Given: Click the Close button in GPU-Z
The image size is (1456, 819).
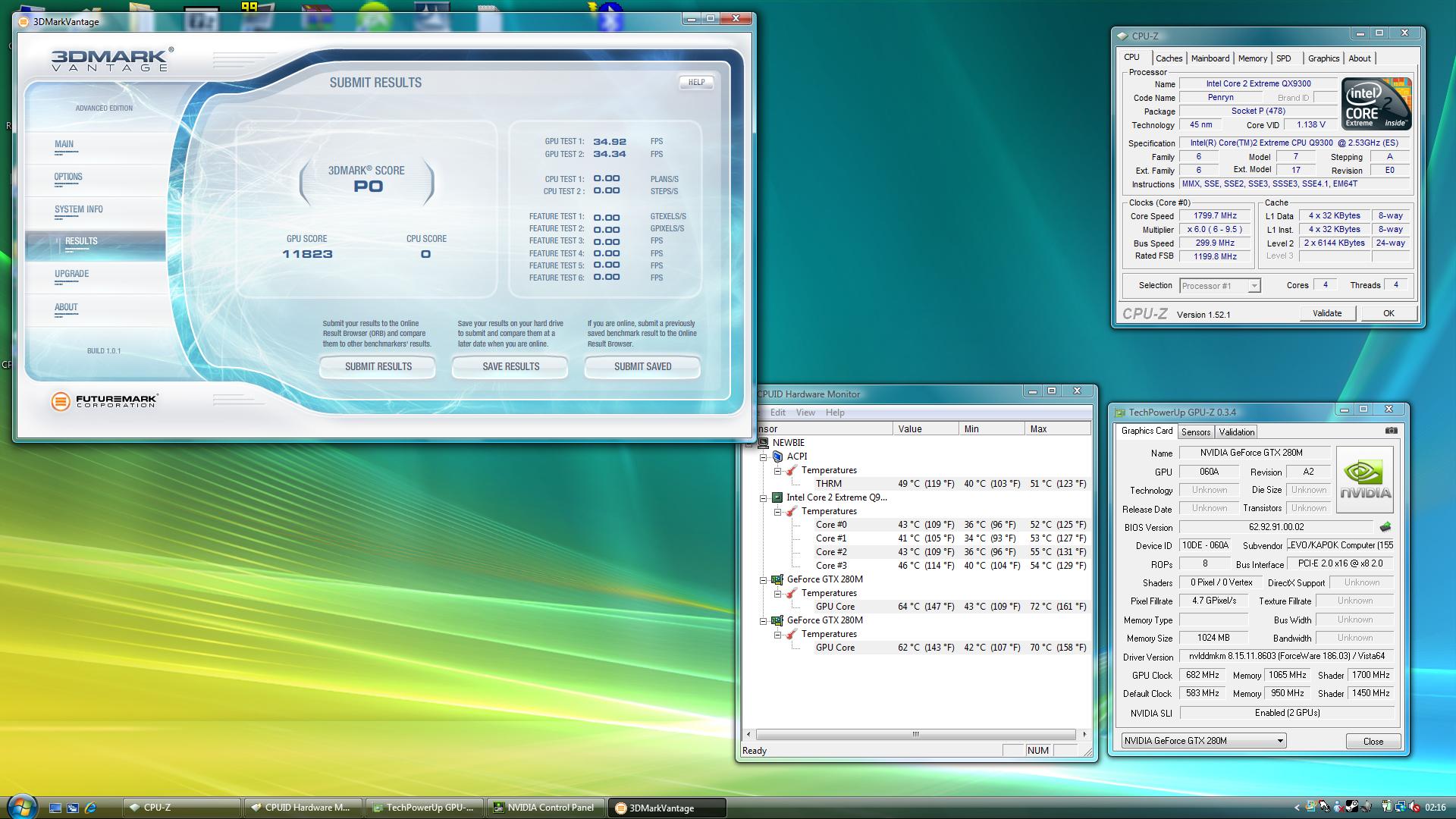Looking at the screenshot, I should pyautogui.click(x=1373, y=741).
